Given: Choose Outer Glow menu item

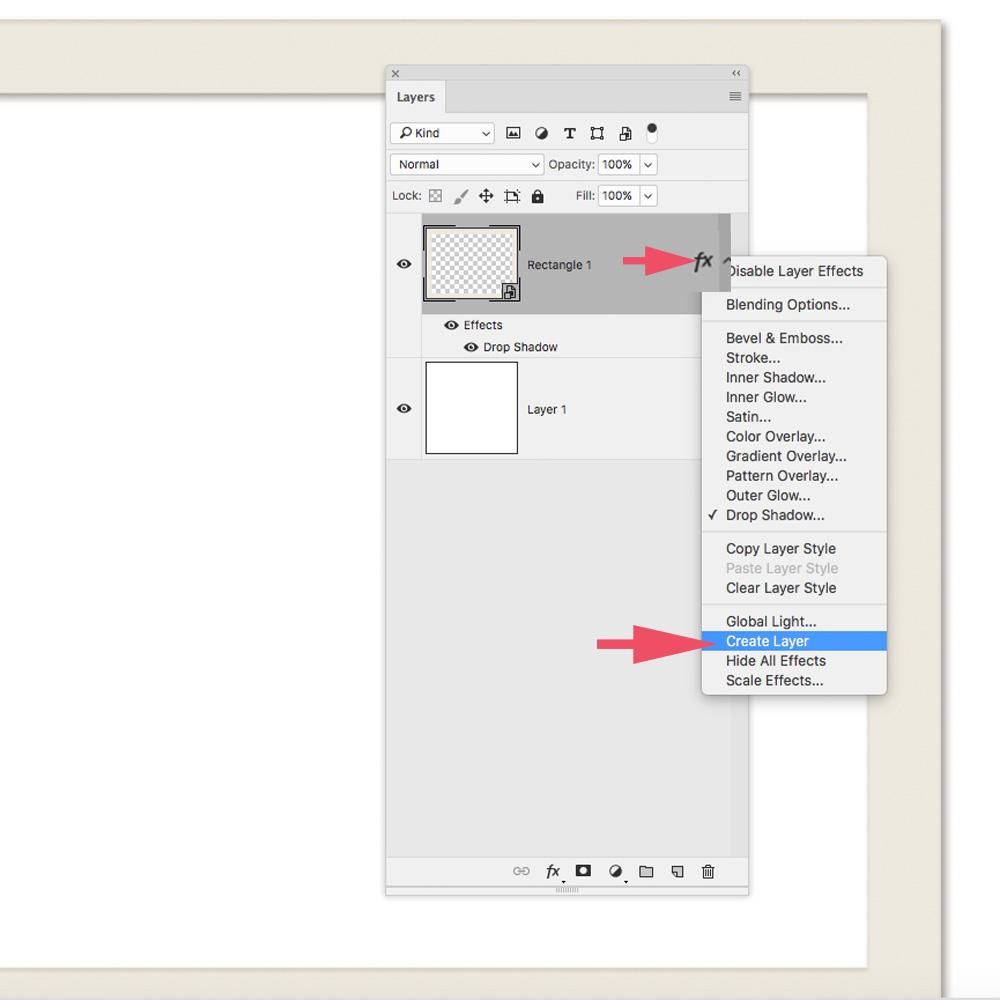Looking at the screenshot, I should click(794, 496).
